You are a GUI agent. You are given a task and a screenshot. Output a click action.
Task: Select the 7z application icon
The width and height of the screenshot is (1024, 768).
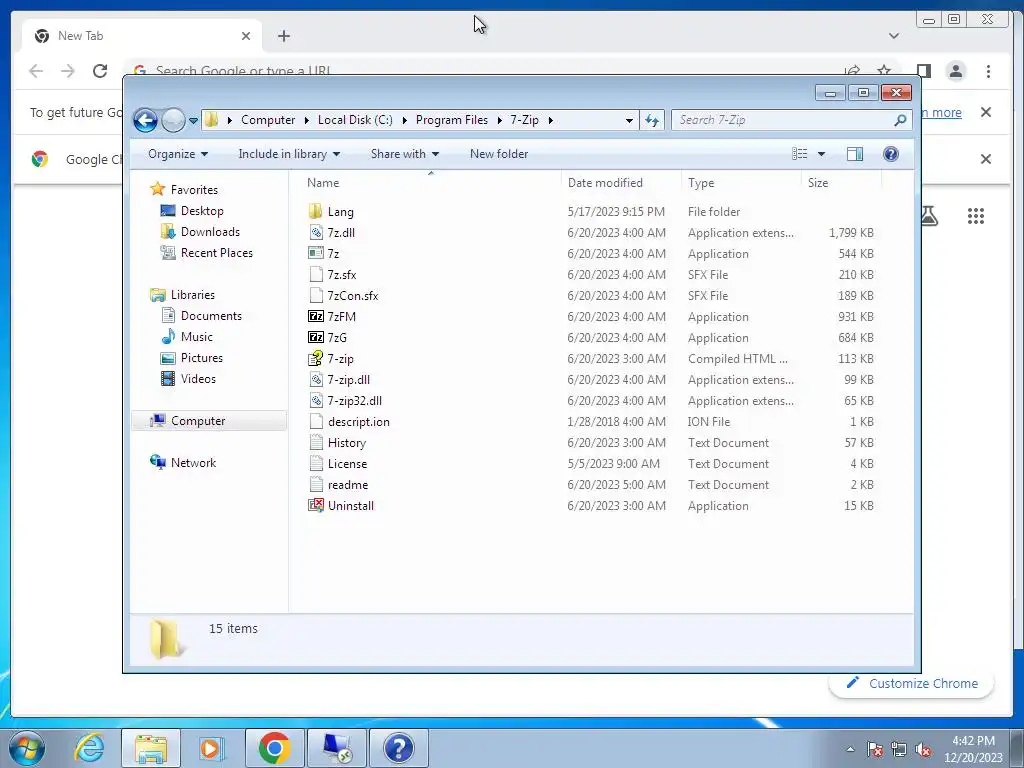pyautogui.click(x=316, y=253)
